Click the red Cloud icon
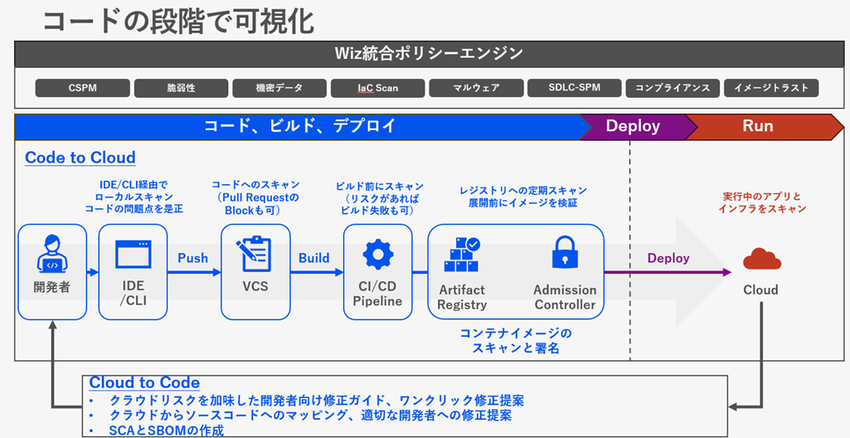The width and height of the screenshot is (850, 438). [x=760, y=258]
